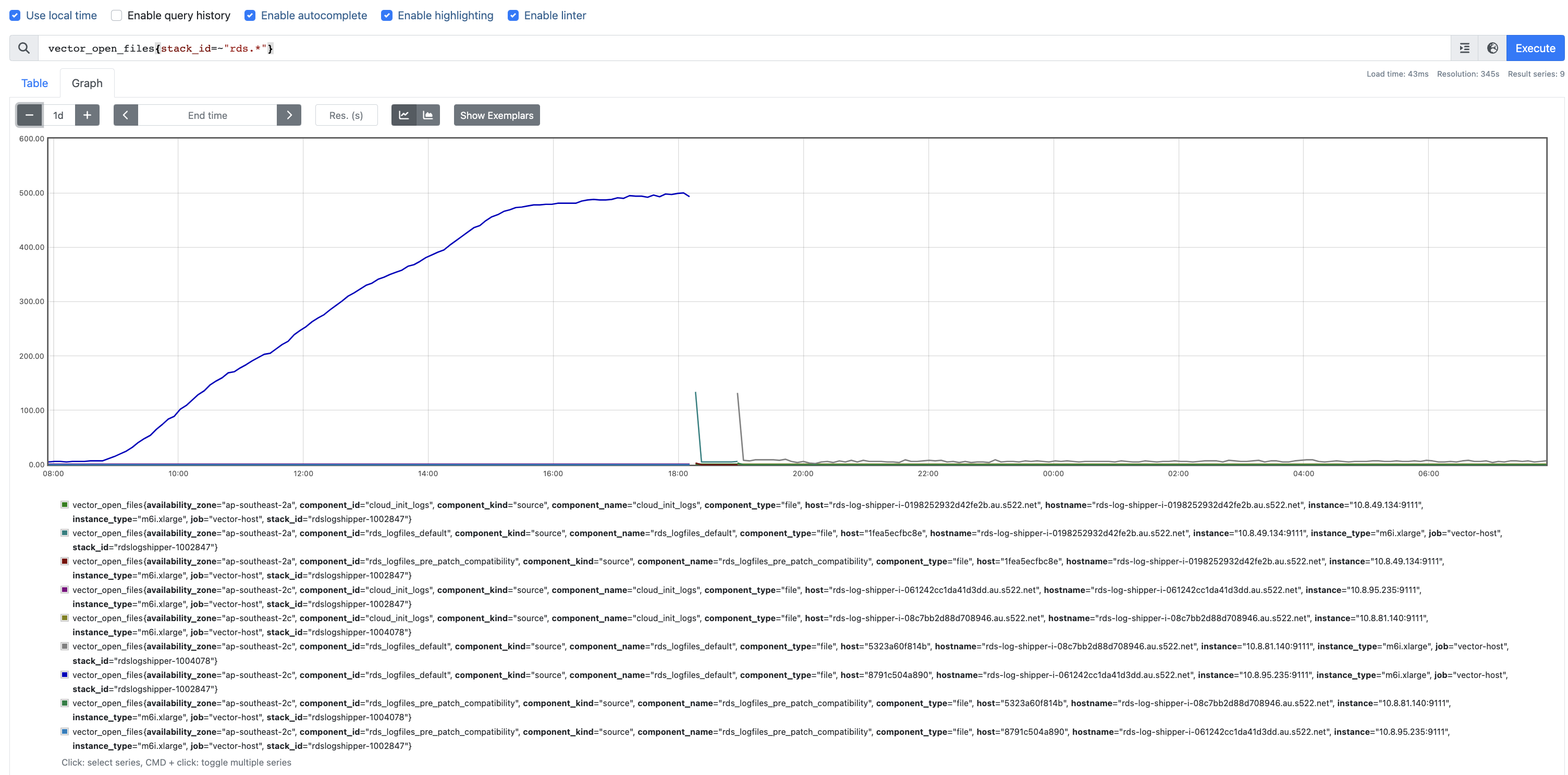Step forward with right time arrow
Viewport: 1568px width, 775px height.
click(x=288, y=115)
